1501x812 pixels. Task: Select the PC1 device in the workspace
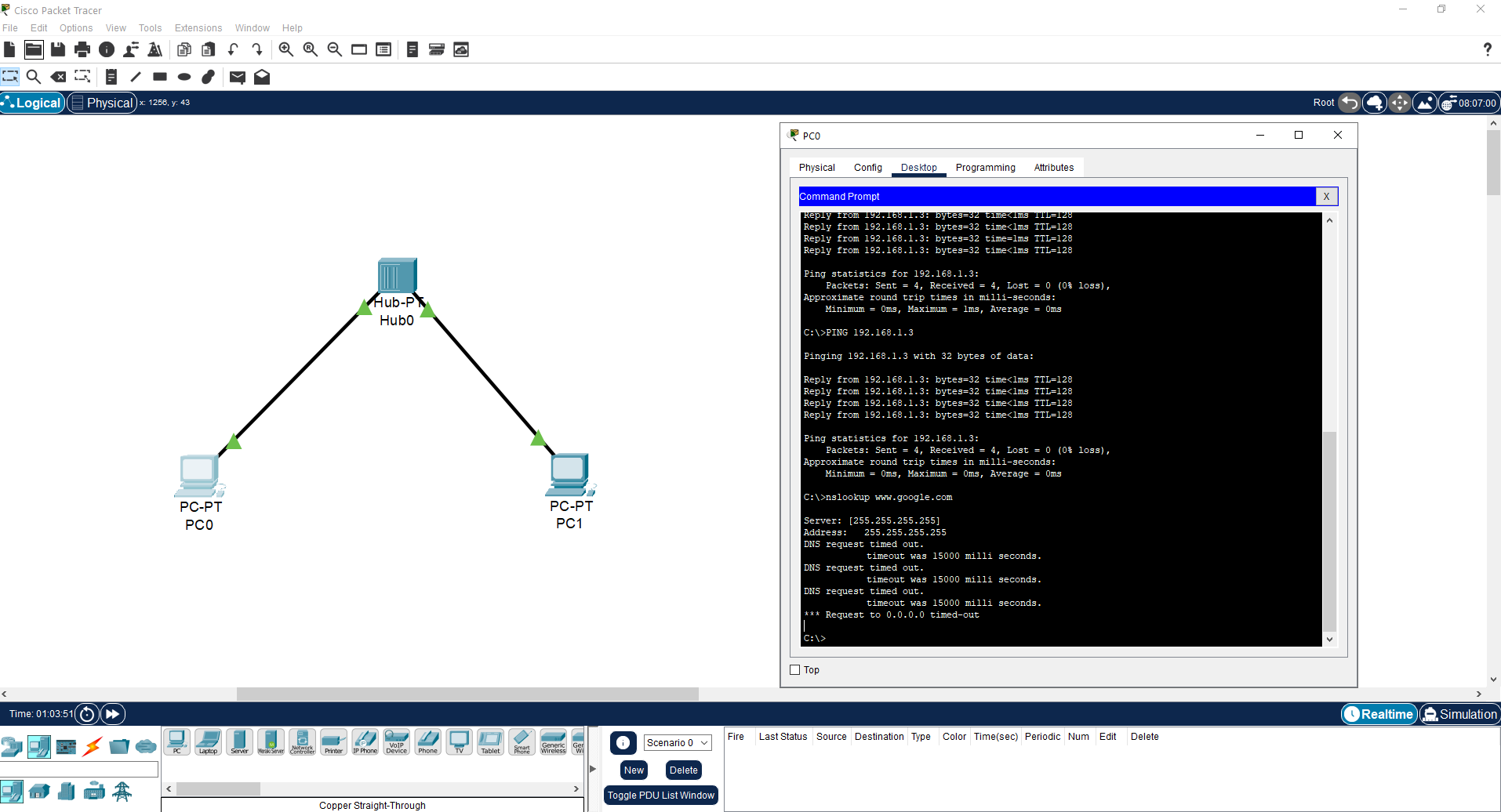(x=570, y=474)
